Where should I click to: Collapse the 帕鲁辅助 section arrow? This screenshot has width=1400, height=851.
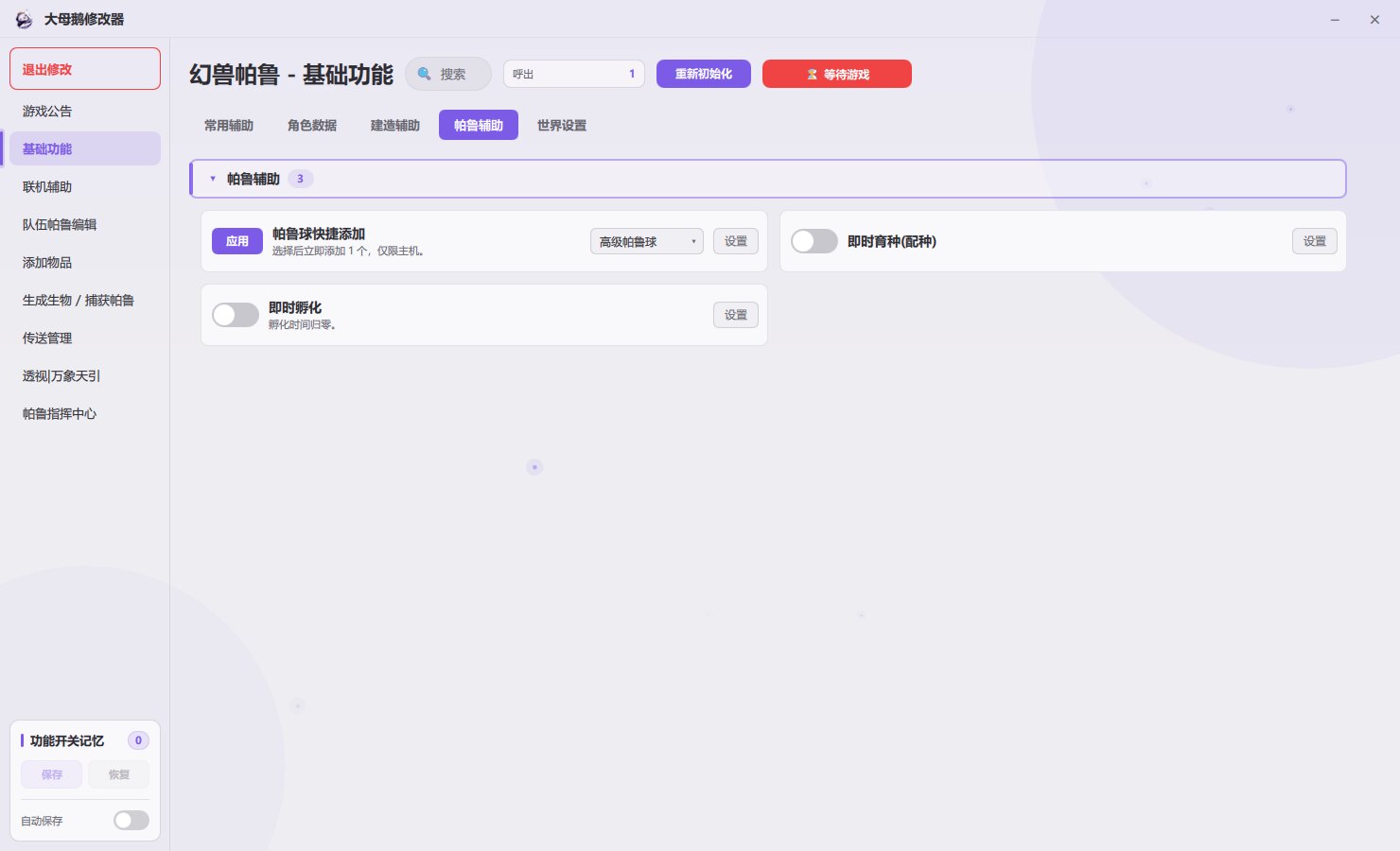point(213,179)
